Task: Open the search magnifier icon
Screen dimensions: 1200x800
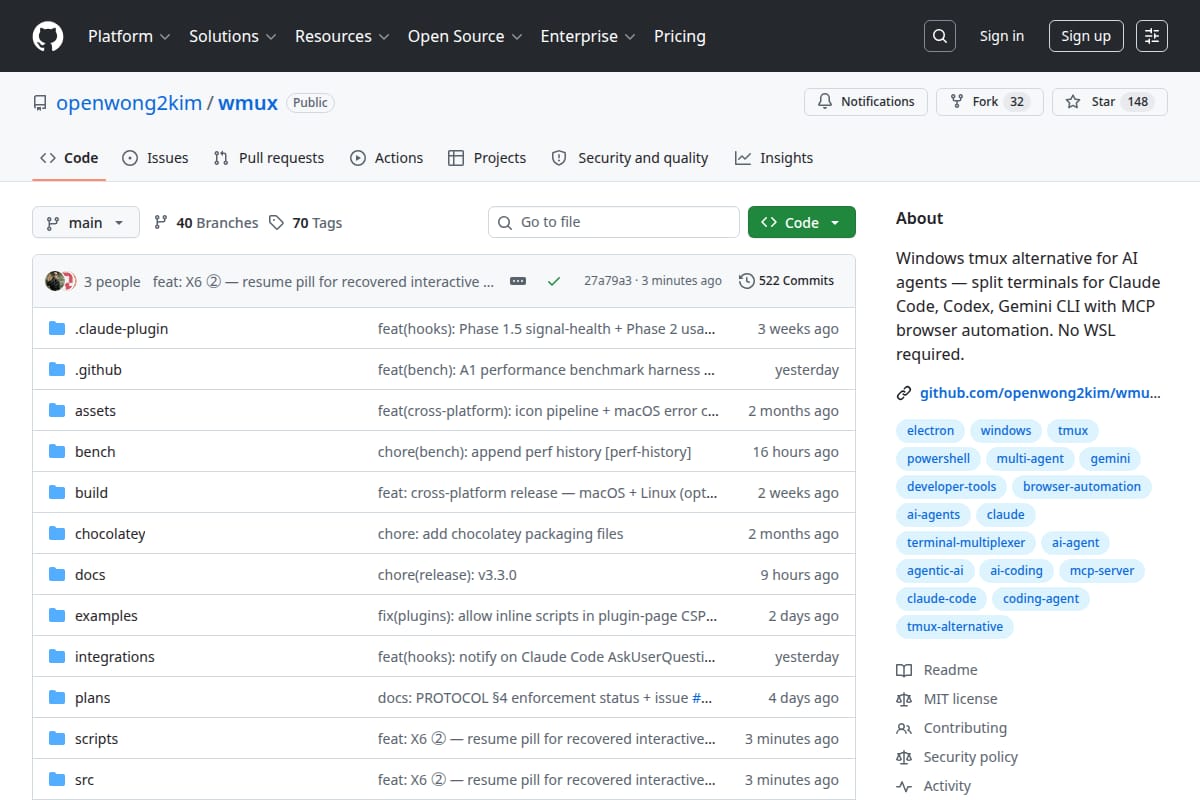Action: [x=939, y=36]
